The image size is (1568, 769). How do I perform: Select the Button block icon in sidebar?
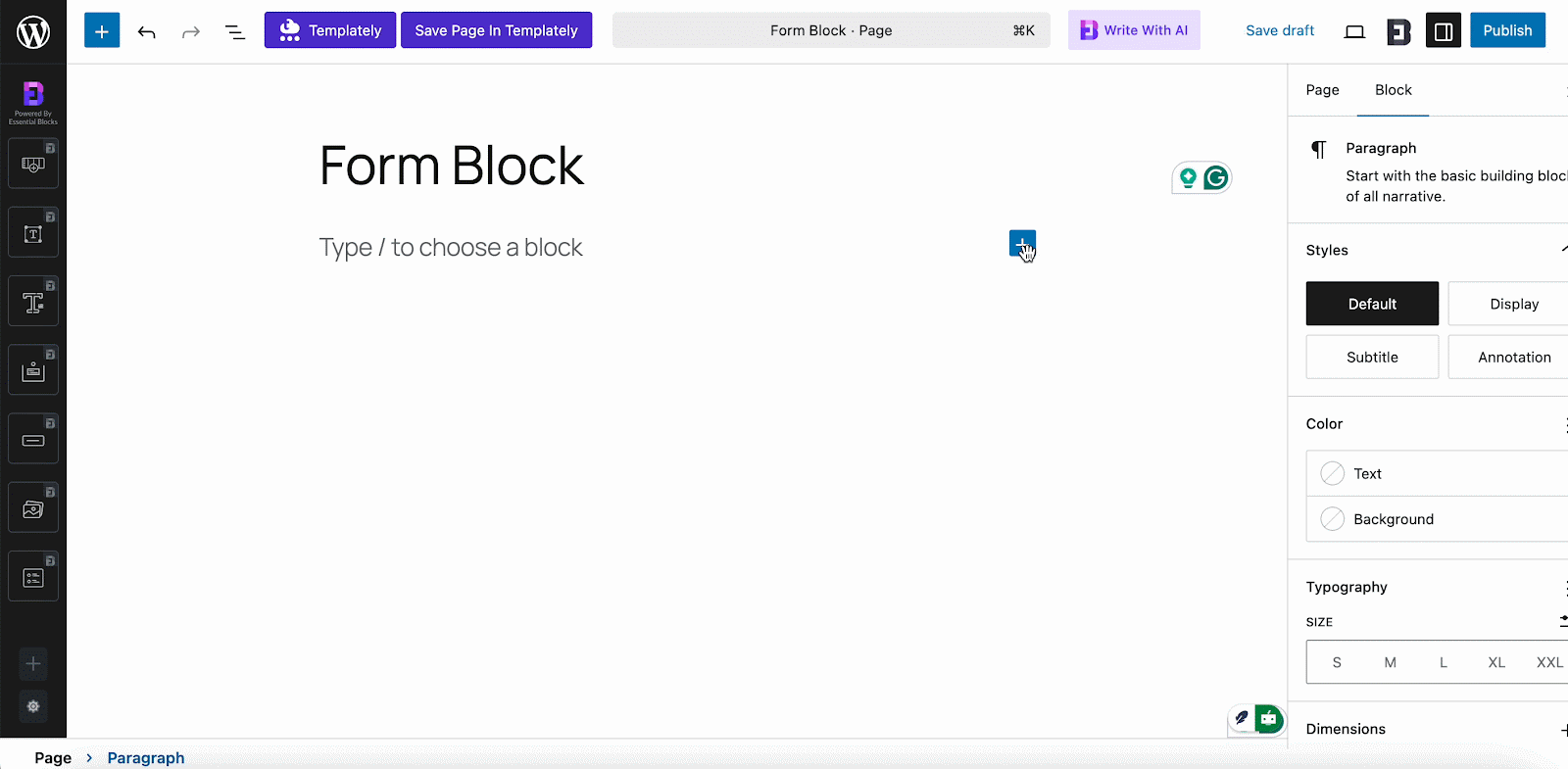(x=33, y=438)
